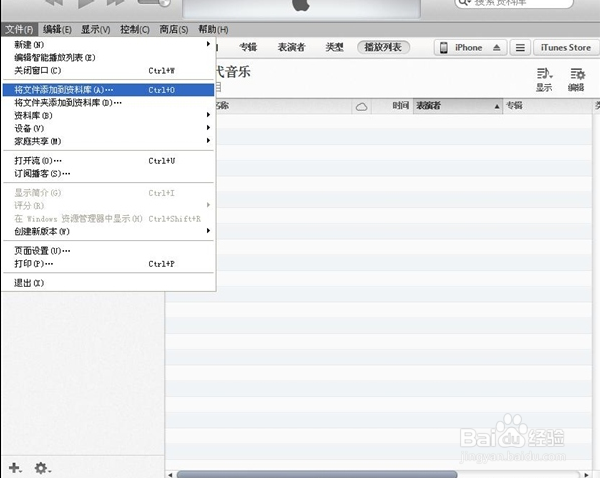Select 关闭窗口(C) menu entry
This screenshot has height=478, width=600.
108,71
